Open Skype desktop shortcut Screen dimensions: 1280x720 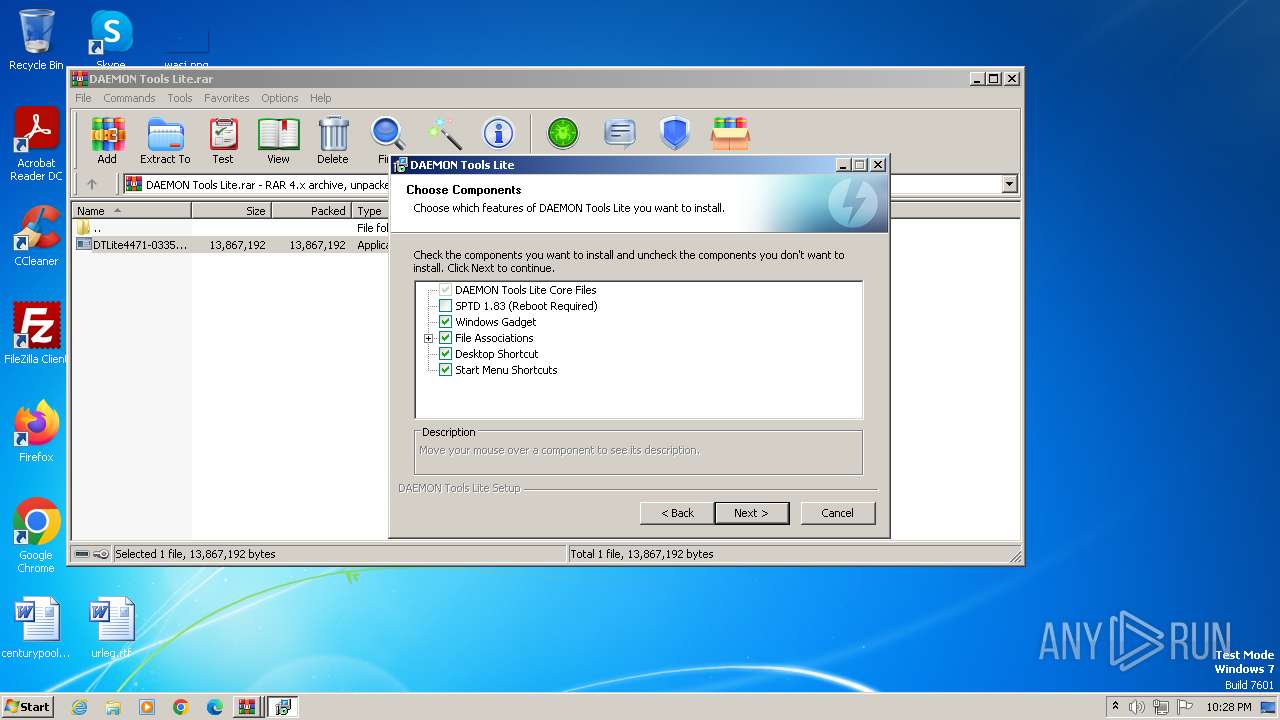(x=110, y=40)
